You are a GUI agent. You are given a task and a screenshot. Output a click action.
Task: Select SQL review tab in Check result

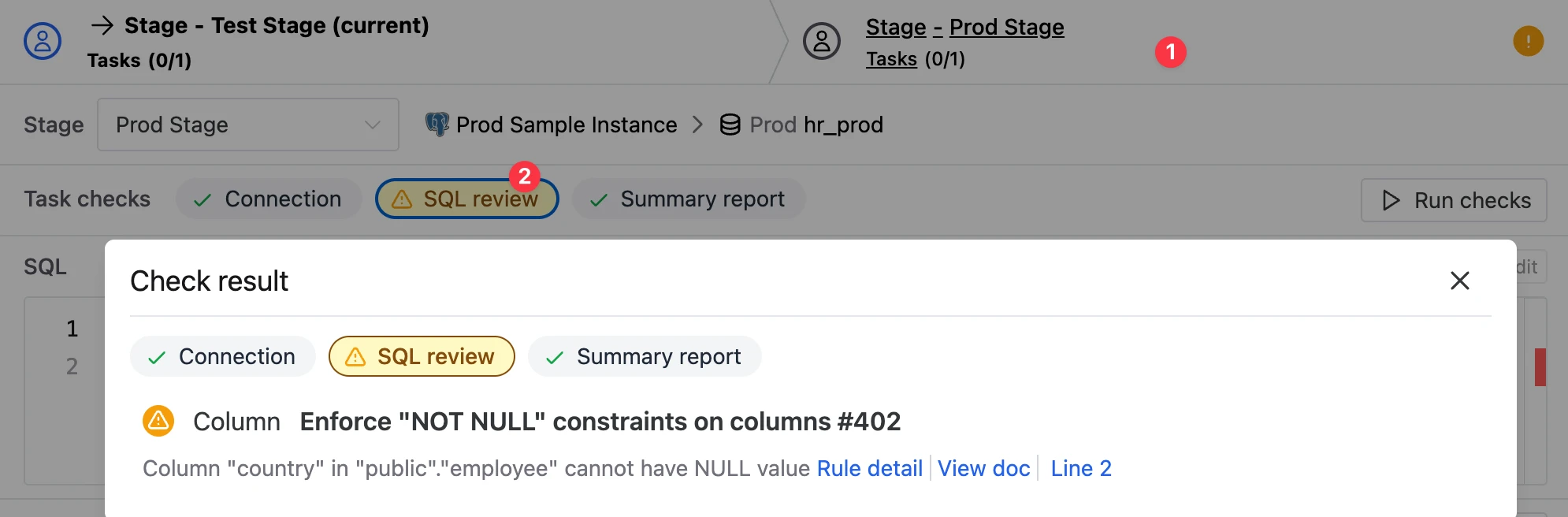422,356
